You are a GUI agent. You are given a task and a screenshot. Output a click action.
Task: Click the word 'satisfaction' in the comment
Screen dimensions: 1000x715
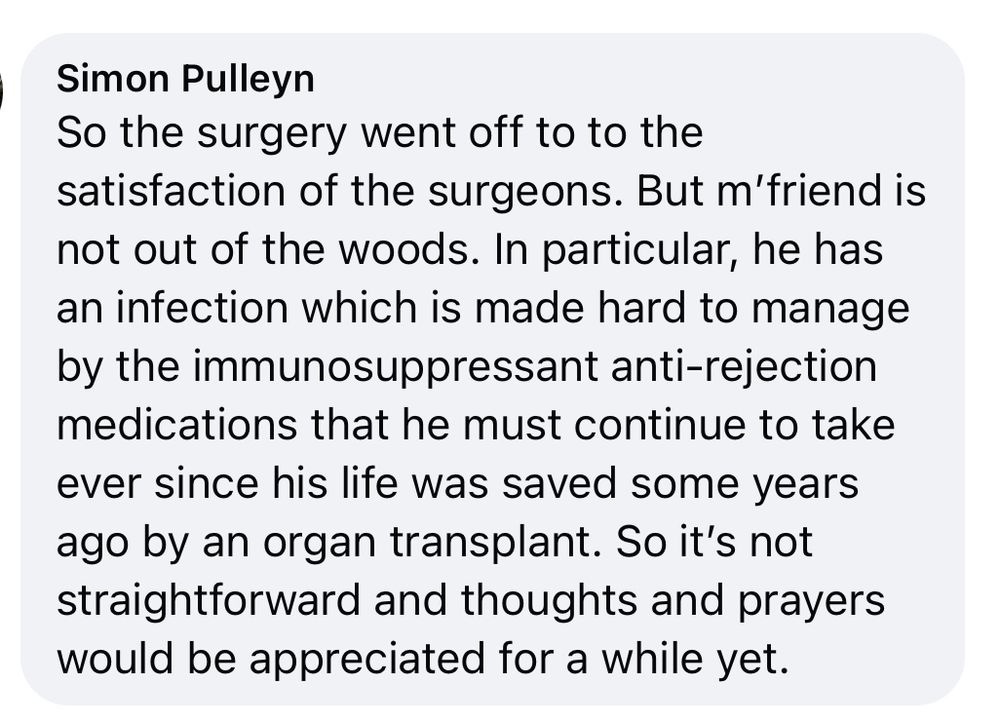click(171, 190)
